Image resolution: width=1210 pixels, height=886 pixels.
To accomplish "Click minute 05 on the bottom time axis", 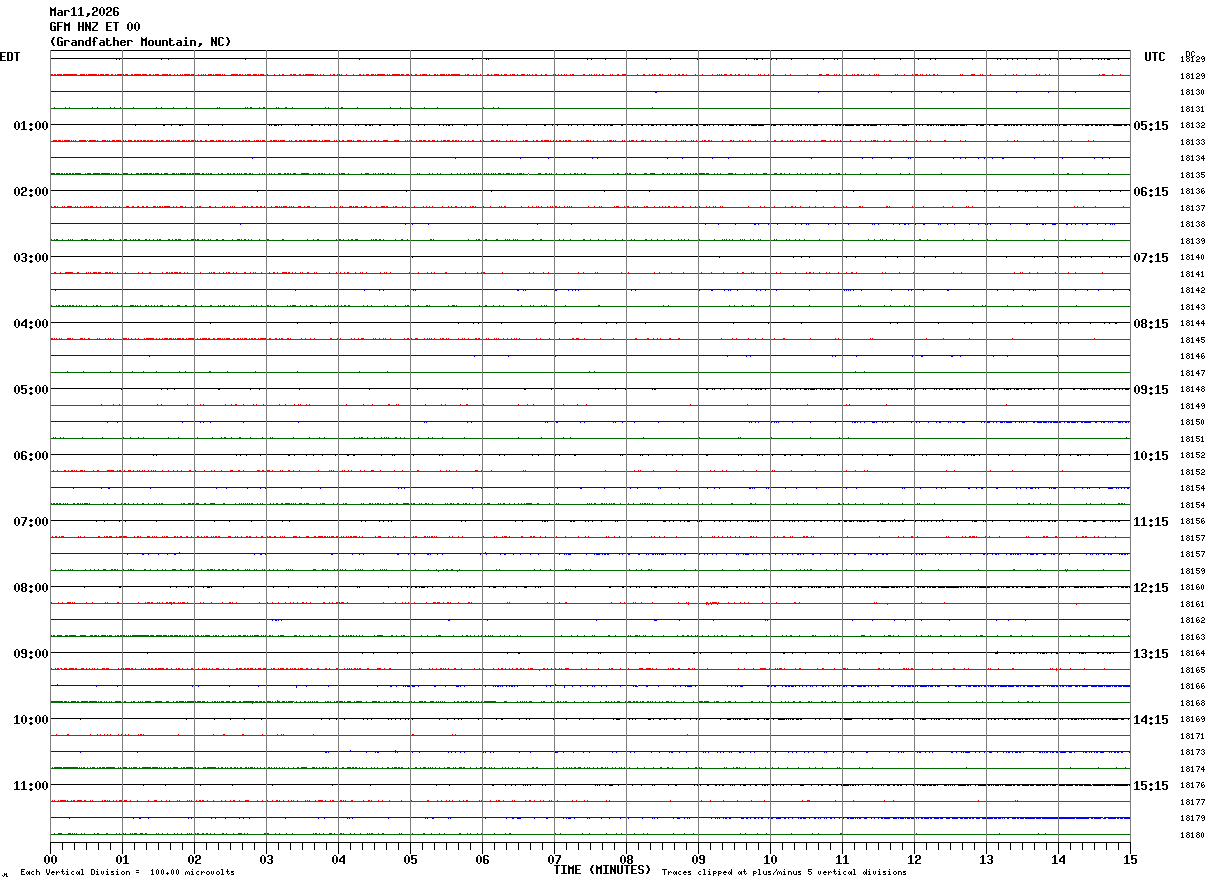I will 410,859.
